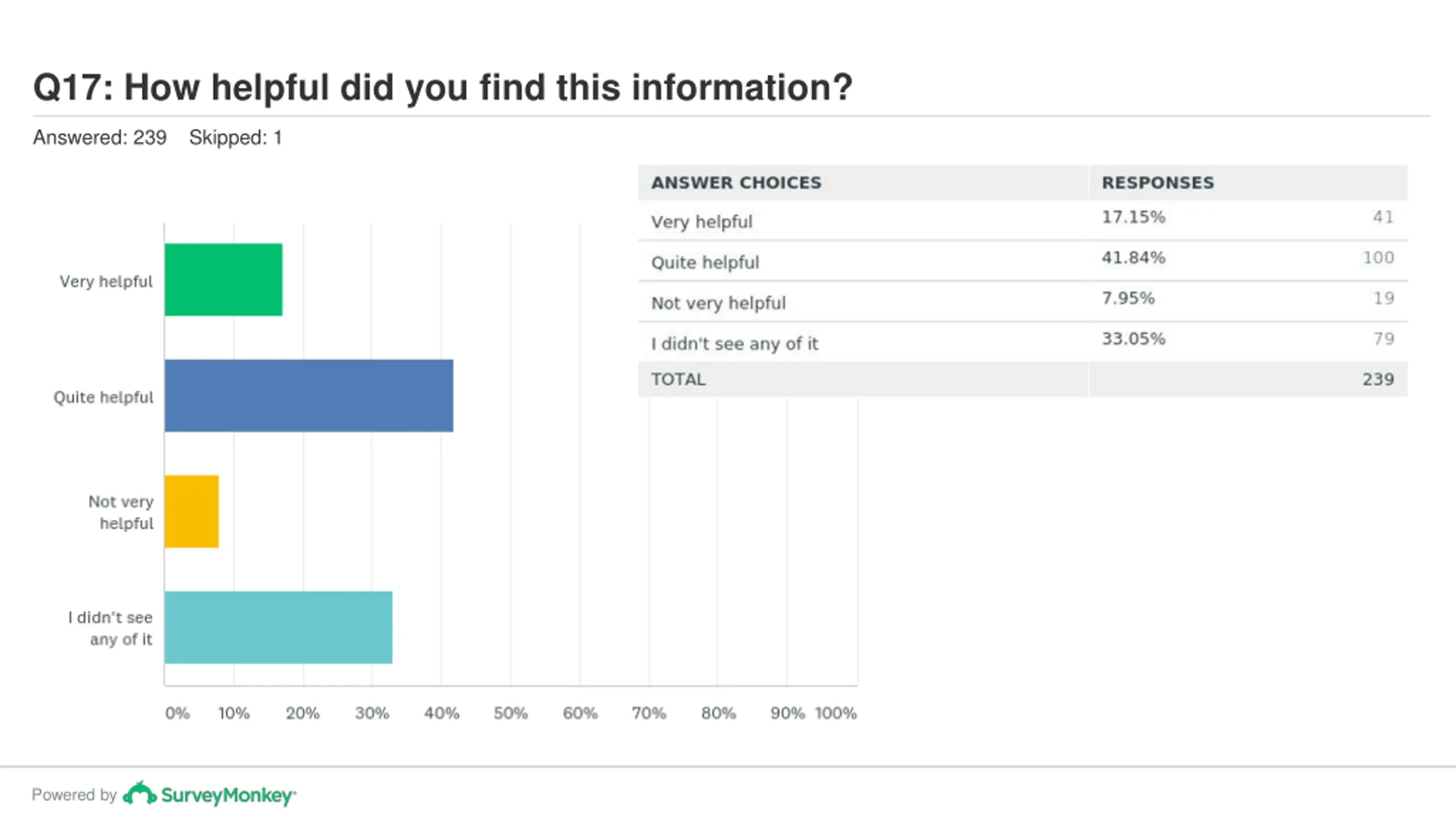Click the RESPONSES column header
The width and height of the screenshot is (1456, 819).
point(1158,183)
